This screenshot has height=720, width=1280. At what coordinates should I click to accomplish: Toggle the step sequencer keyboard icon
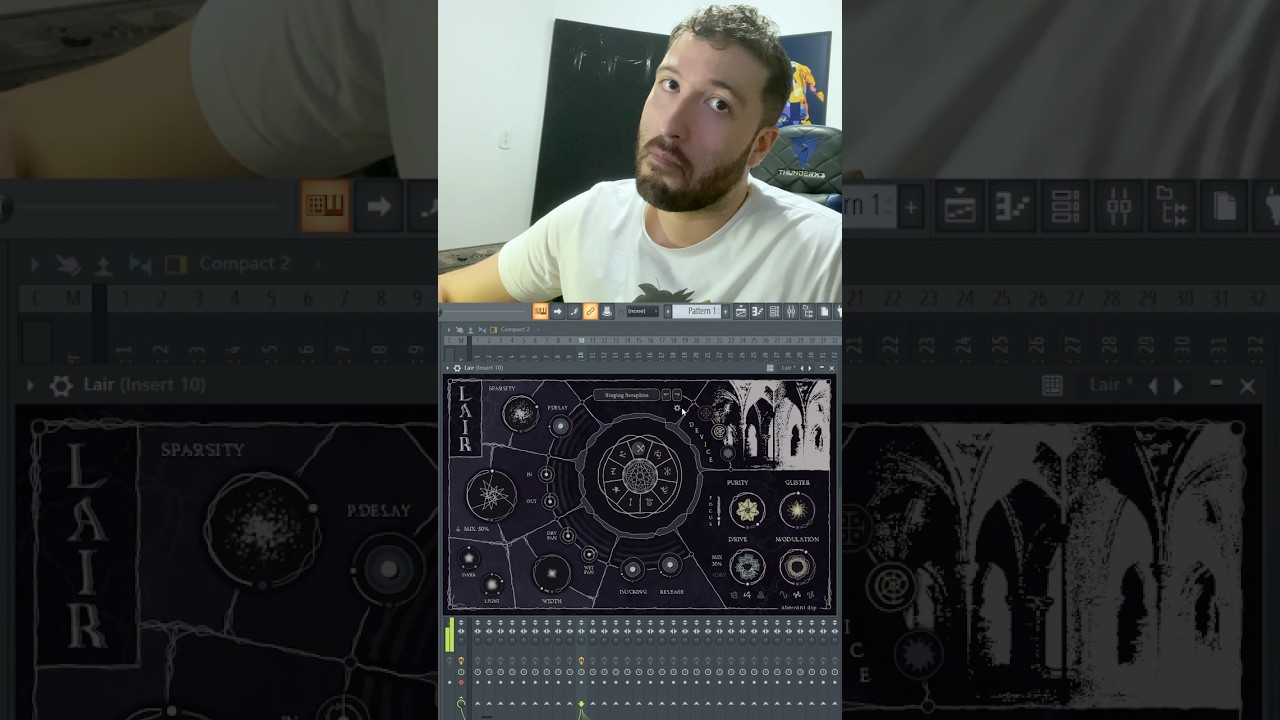coord(541,312)
